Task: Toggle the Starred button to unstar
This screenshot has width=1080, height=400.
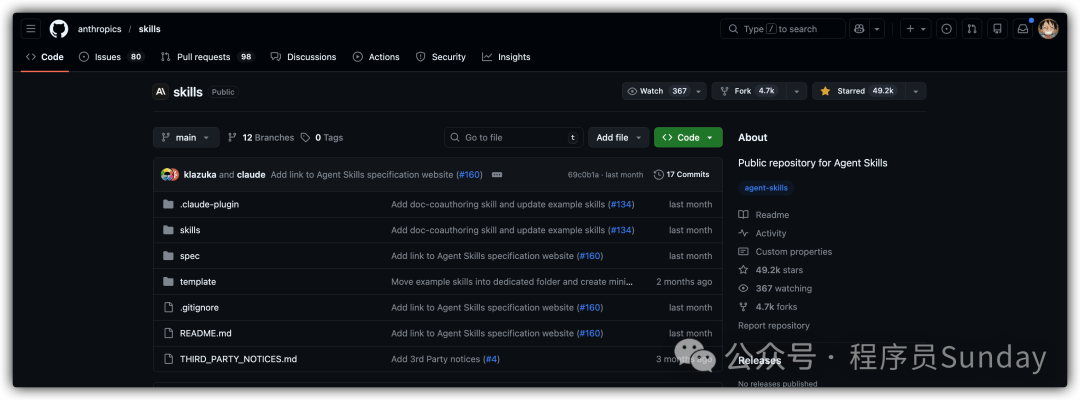Action: pyautogui.click(x=858, y=91)
